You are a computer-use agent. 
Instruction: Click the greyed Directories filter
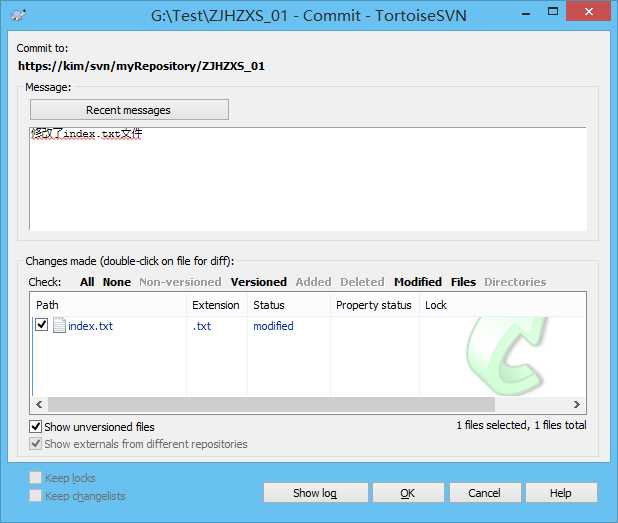[x=515, y=282]
